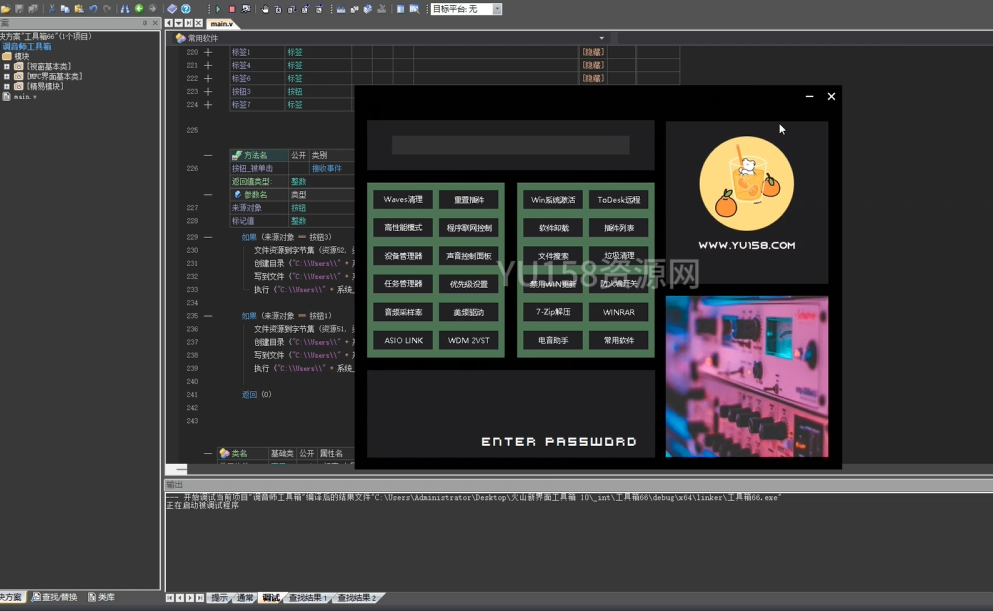Switch to the 查找结果 1 output tab

pyautogui.click(x=307, y=598)
